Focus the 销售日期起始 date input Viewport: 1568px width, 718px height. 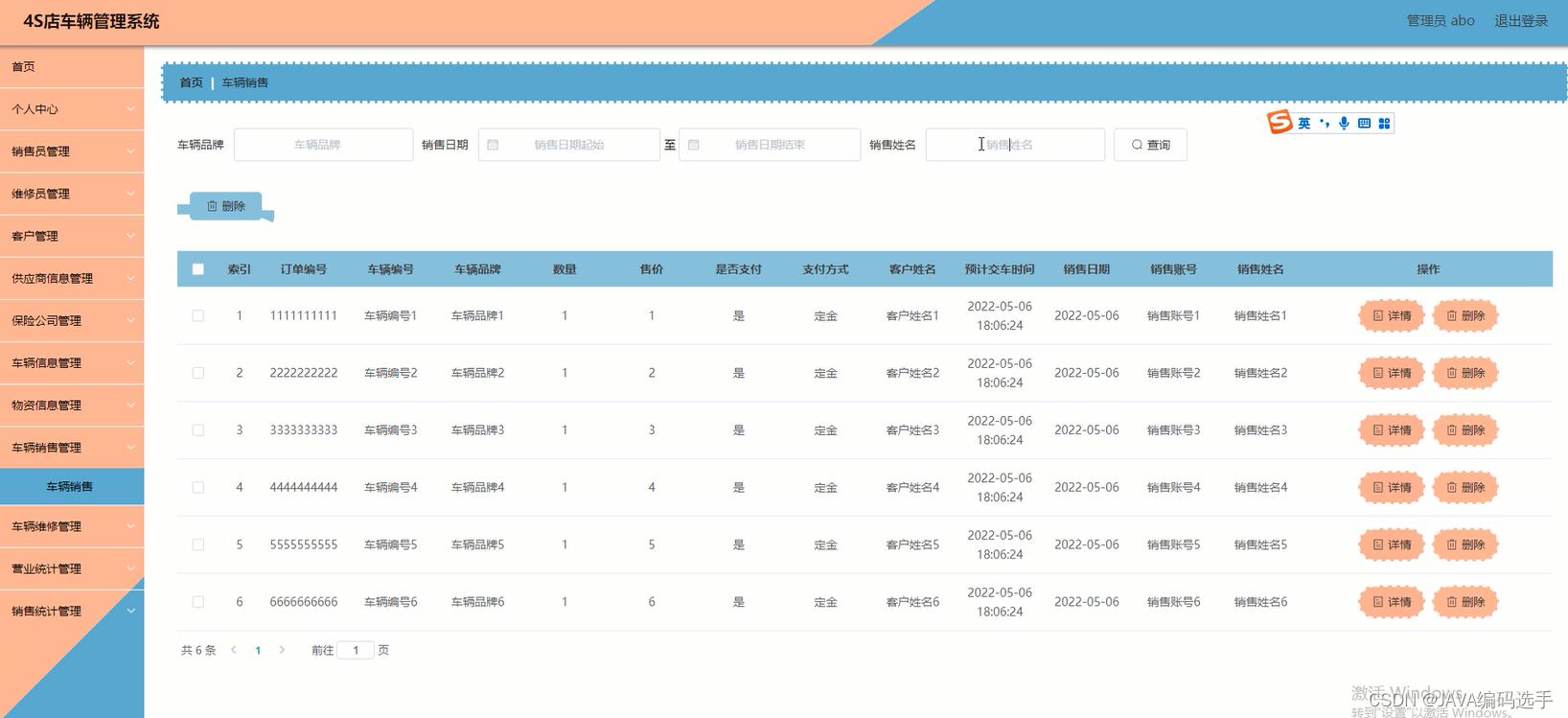click(569, 145)
